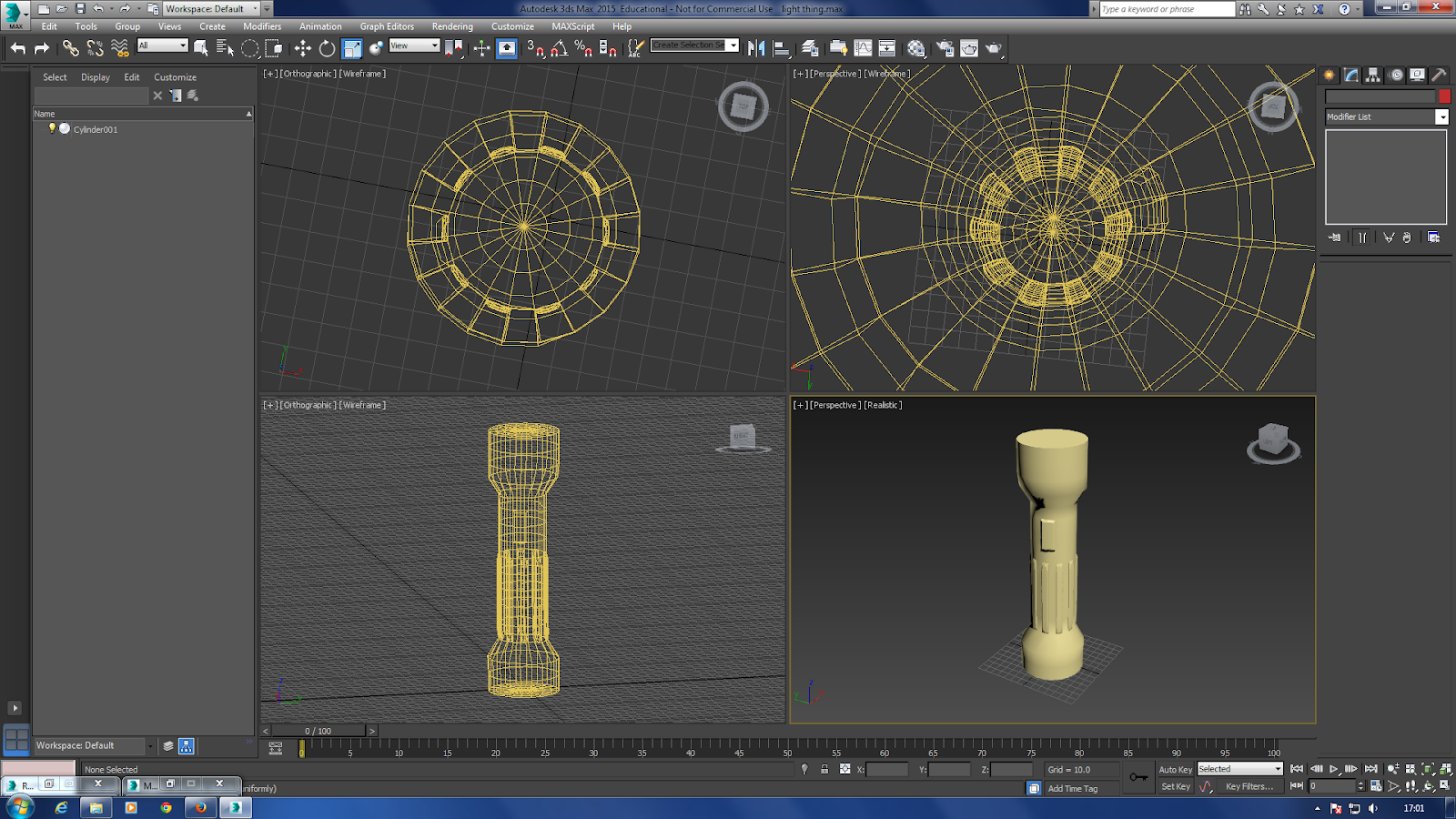Click the Key Filters... button
This screenshot has height=819, width=1456.
(1249, 786)
